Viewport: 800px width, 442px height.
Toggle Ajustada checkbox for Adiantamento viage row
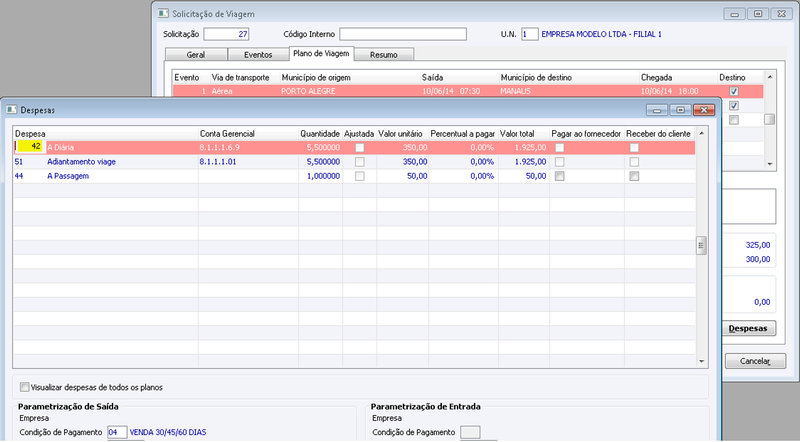[360, 162]
